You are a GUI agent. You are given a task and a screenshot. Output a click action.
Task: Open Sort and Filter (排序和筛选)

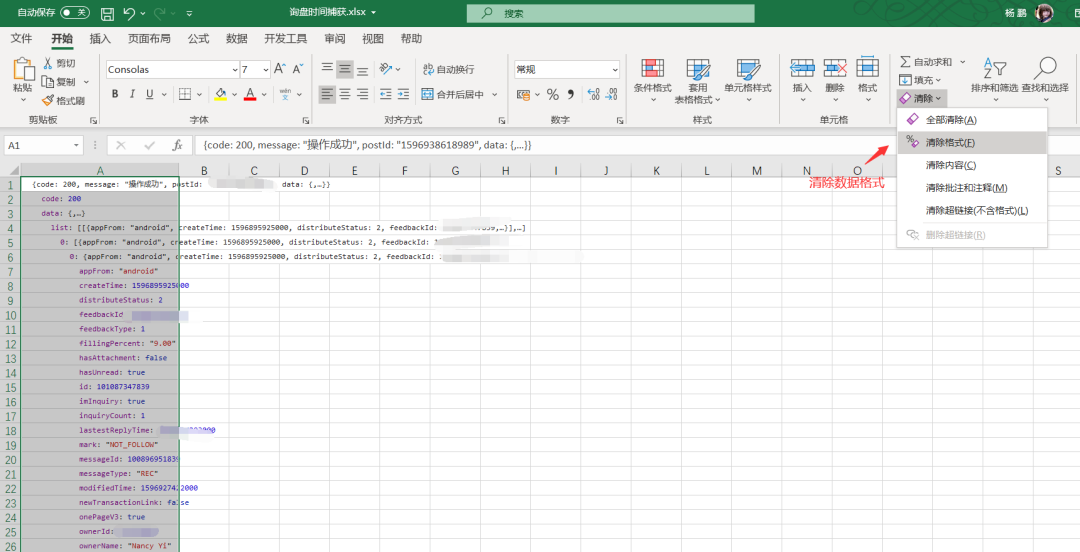pyautogui.click(x=994, y=81)
